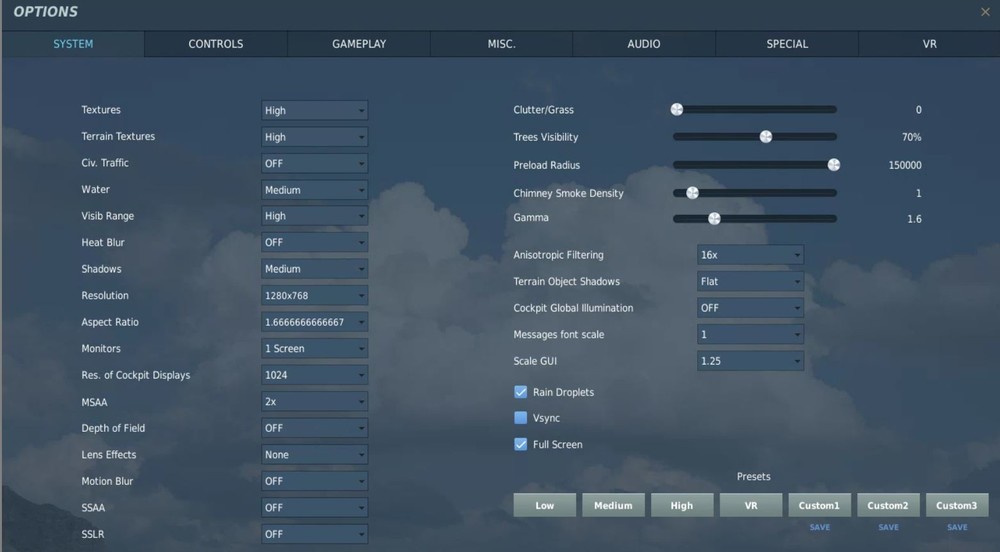
Task: Open the Anisotropic Filtering dropdown
Action: pyautogui.click(x=750, y=255)
